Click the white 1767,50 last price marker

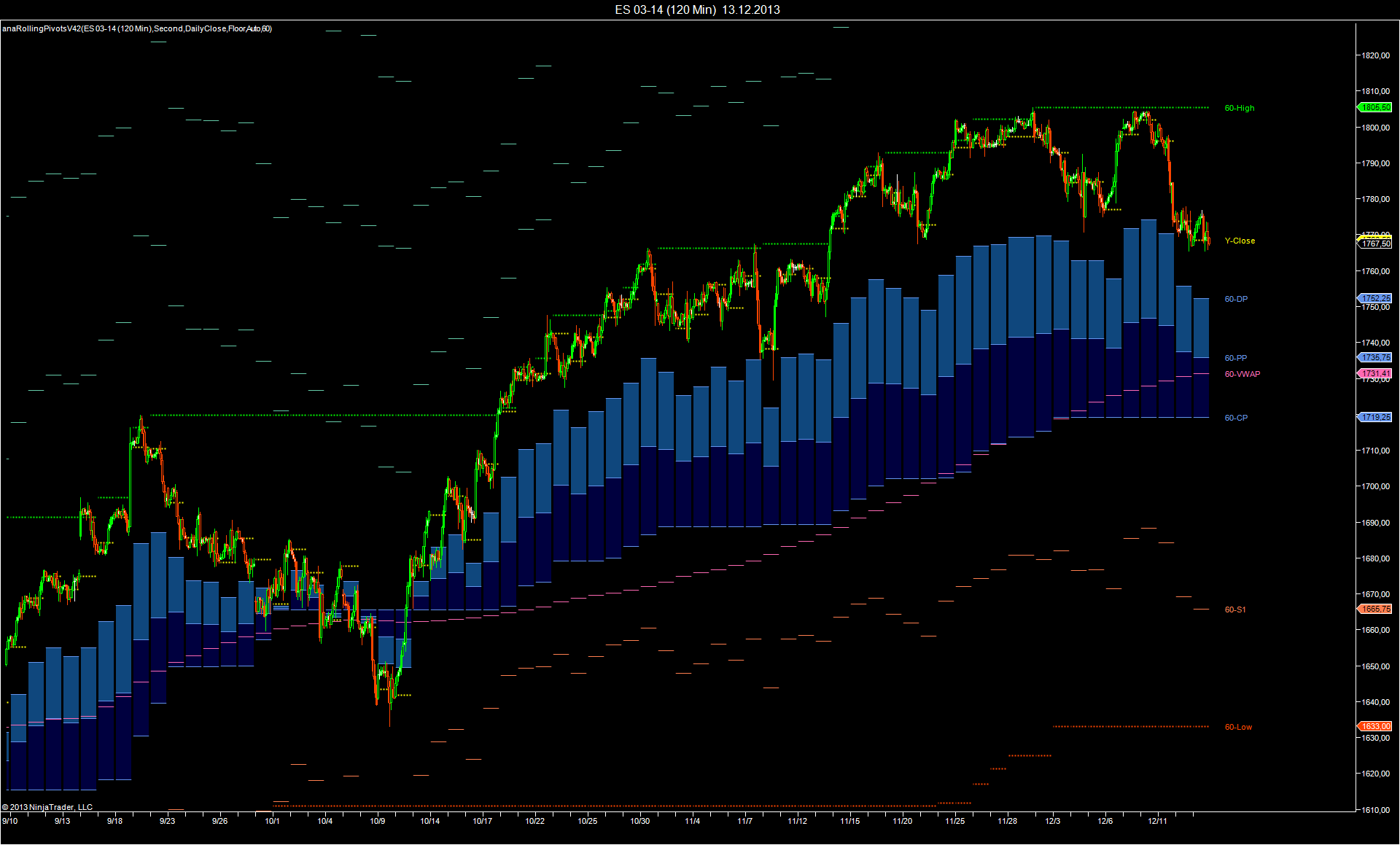(1375, 244)
